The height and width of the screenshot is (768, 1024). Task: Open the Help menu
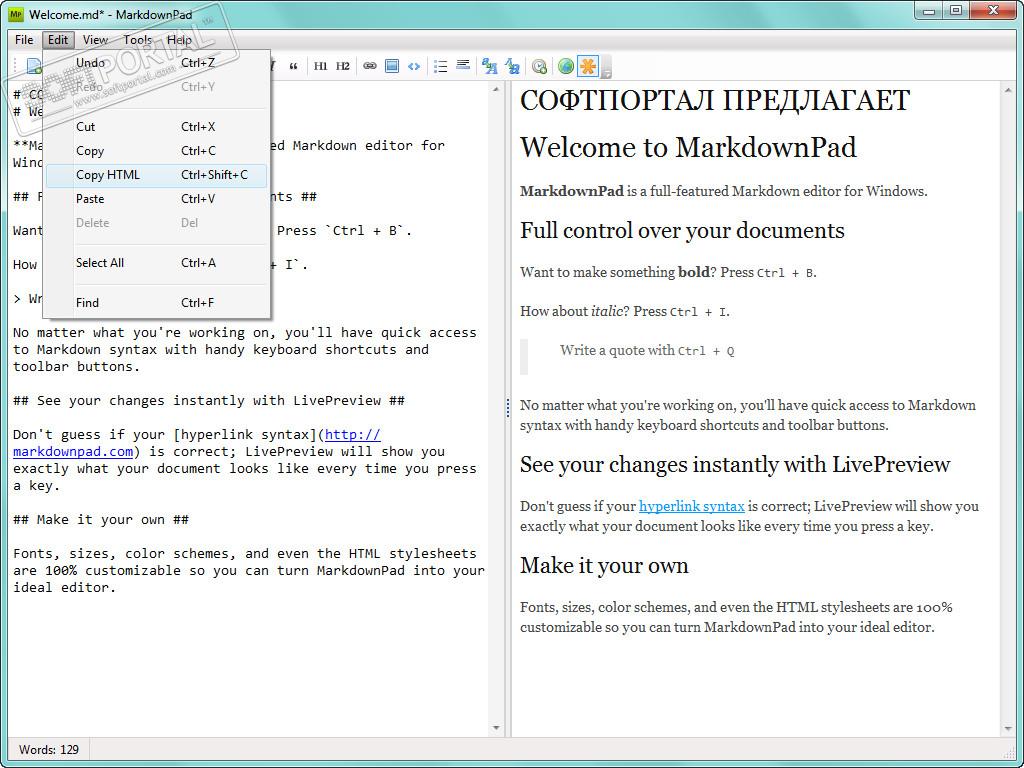click(179, 40)
